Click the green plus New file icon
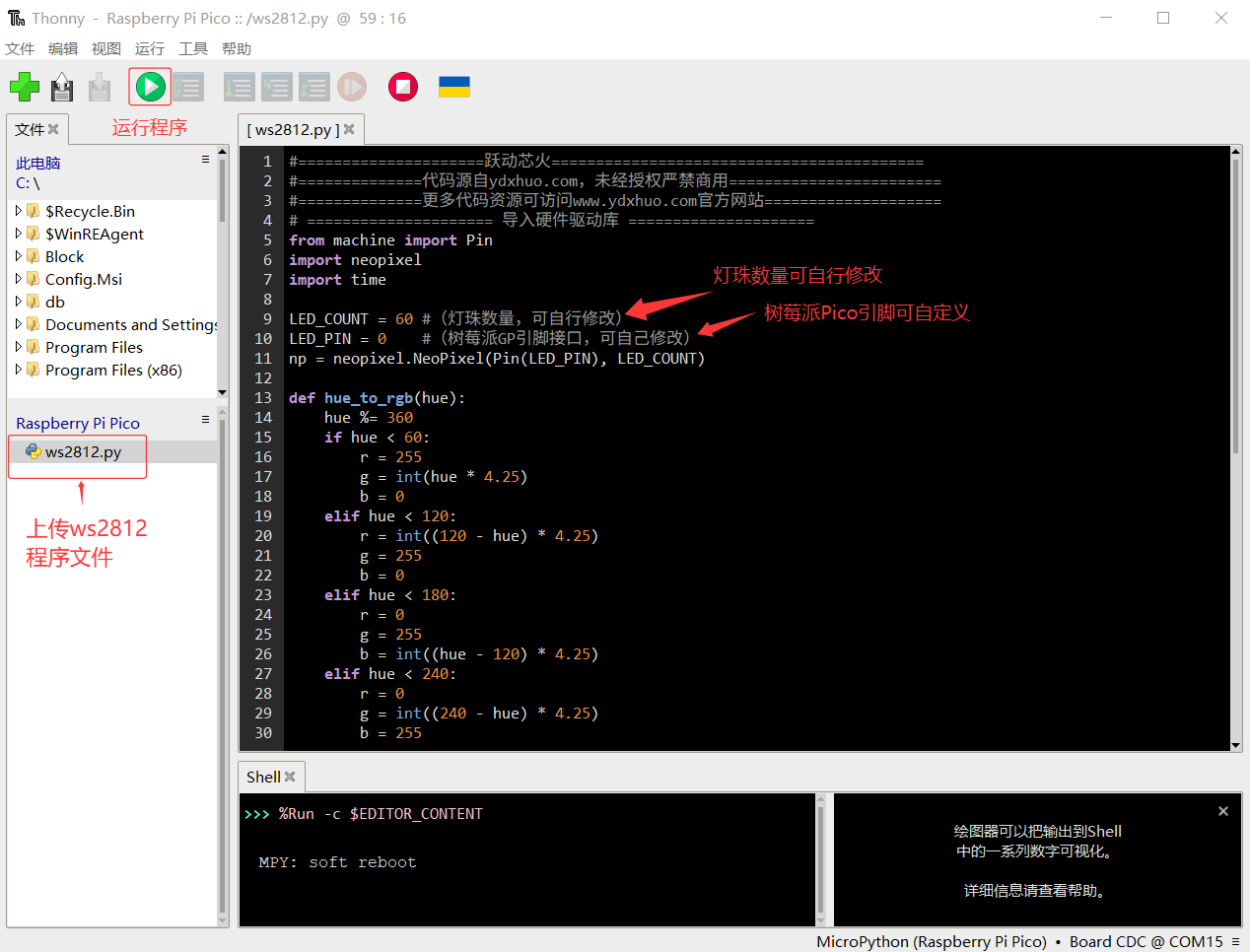 (25, 87)
